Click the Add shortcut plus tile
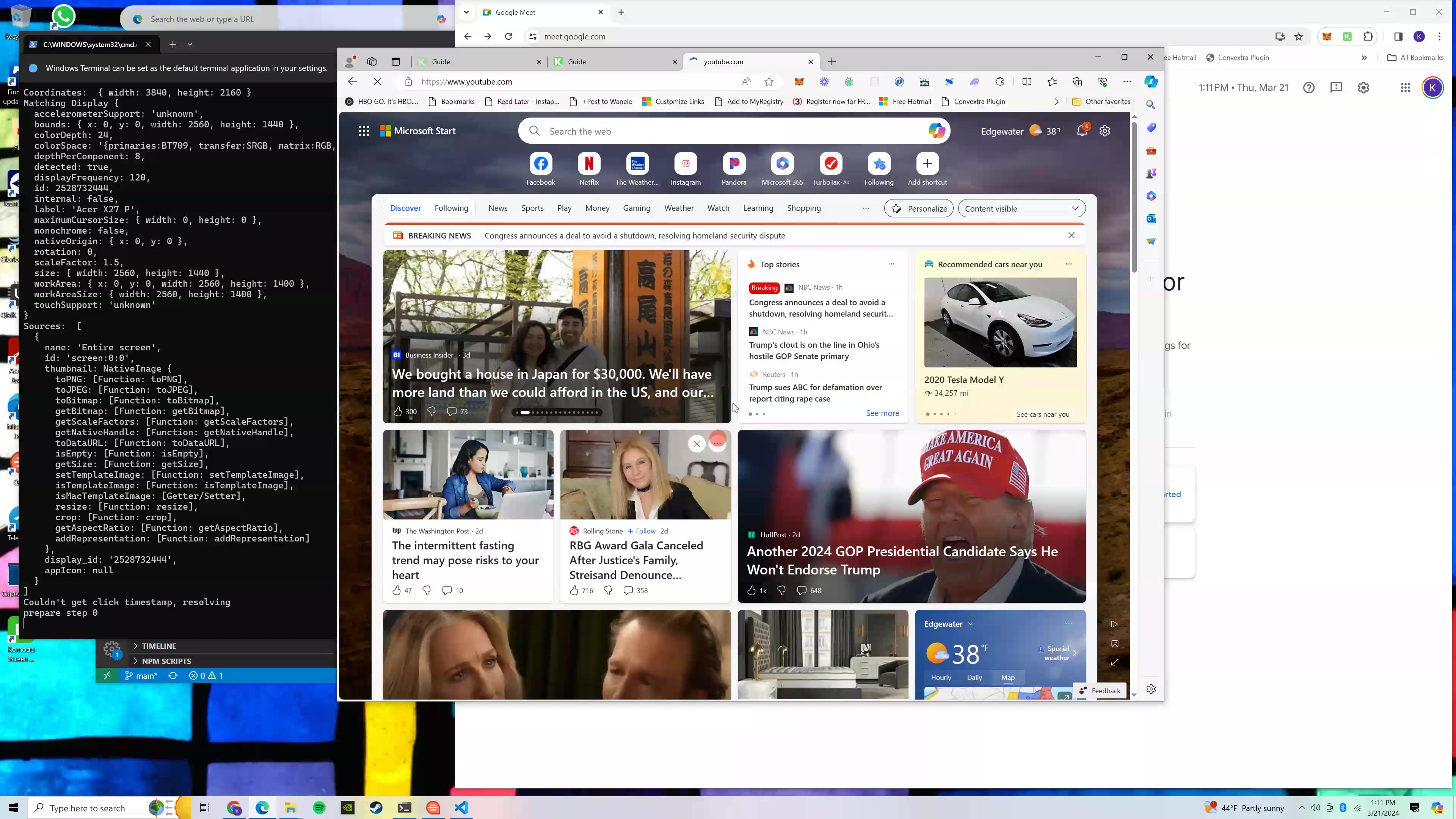 [x=927, y=164]
